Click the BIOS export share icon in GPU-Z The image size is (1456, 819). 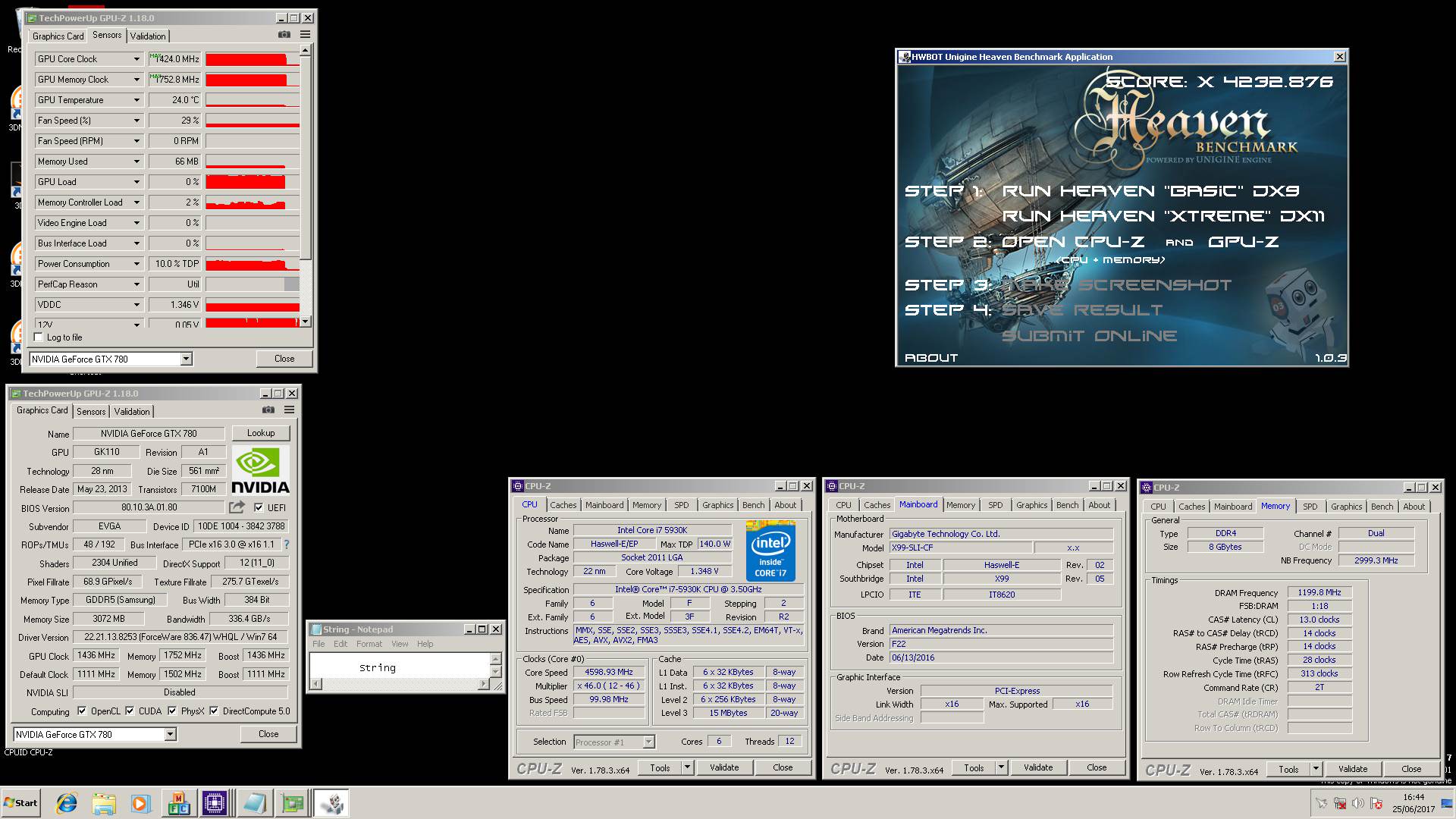(x=237, y=507)
